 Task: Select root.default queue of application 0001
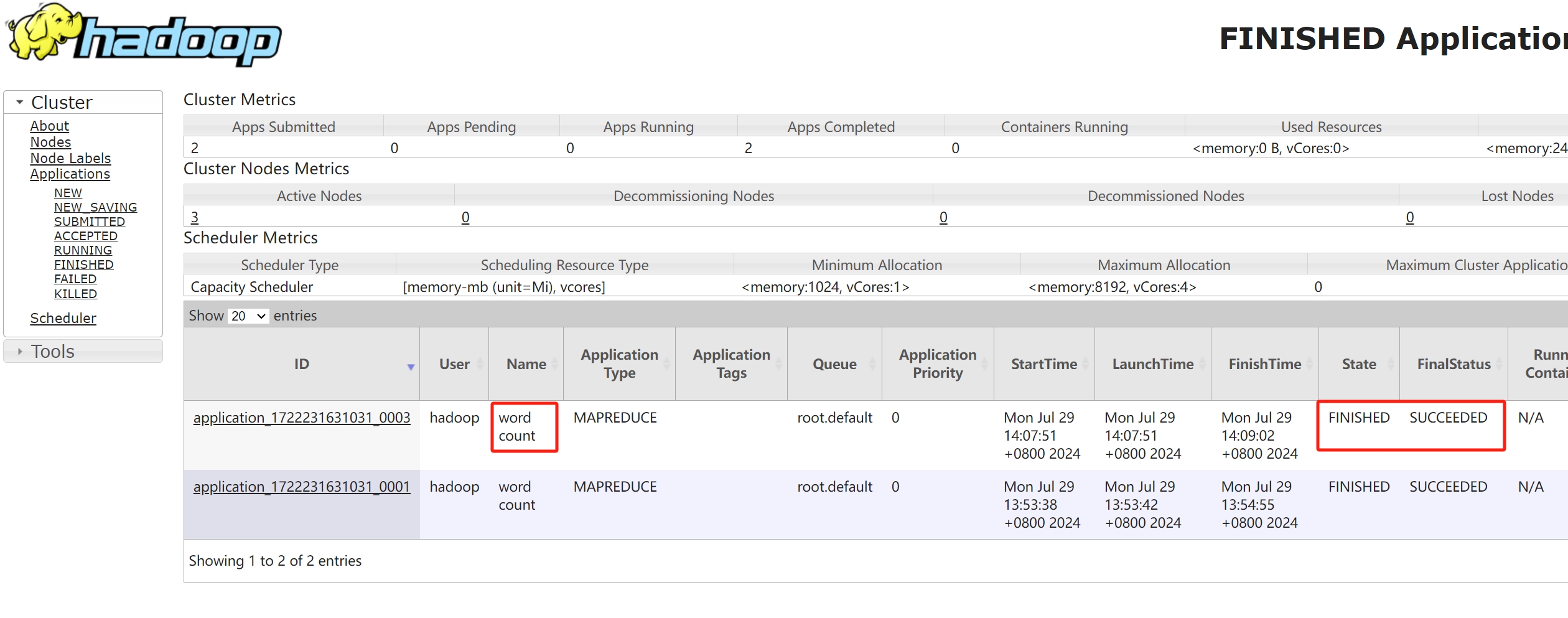click(834, 487)
